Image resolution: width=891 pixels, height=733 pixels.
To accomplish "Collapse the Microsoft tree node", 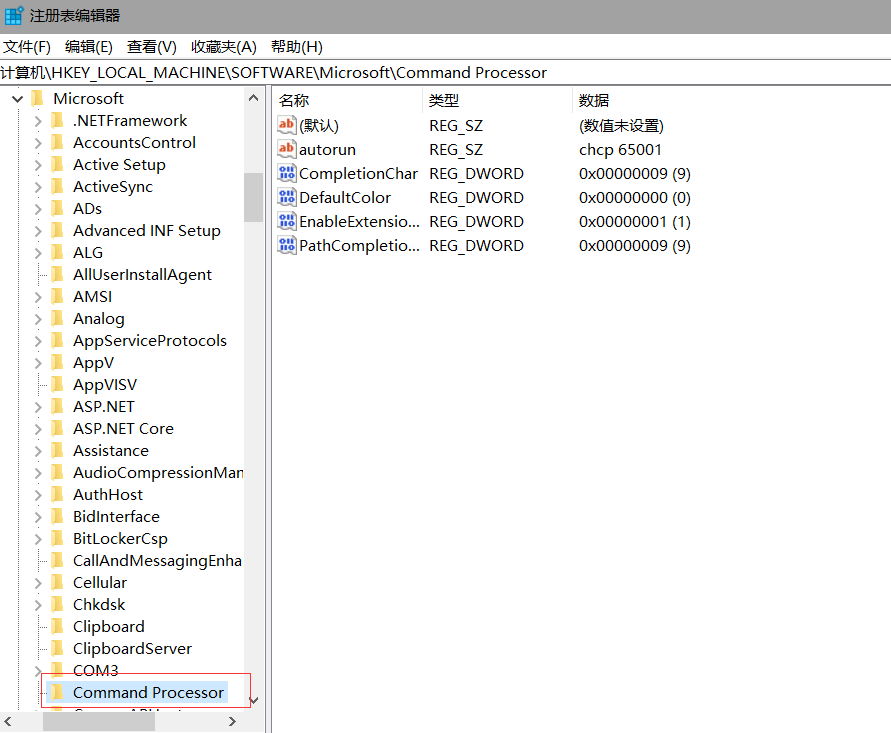I will (x=18, y=99).
